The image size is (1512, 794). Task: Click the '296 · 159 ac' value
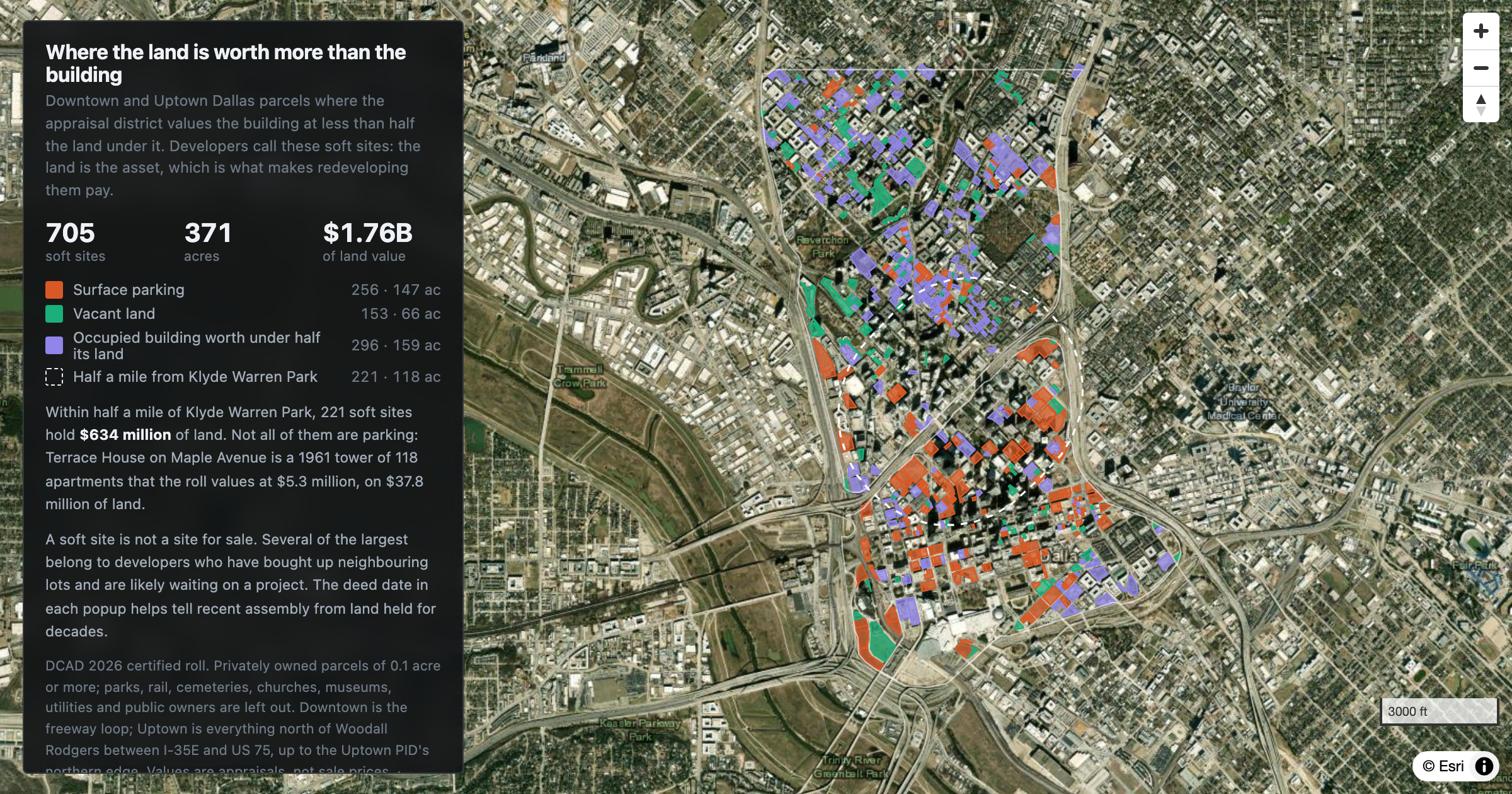[396, 345]
